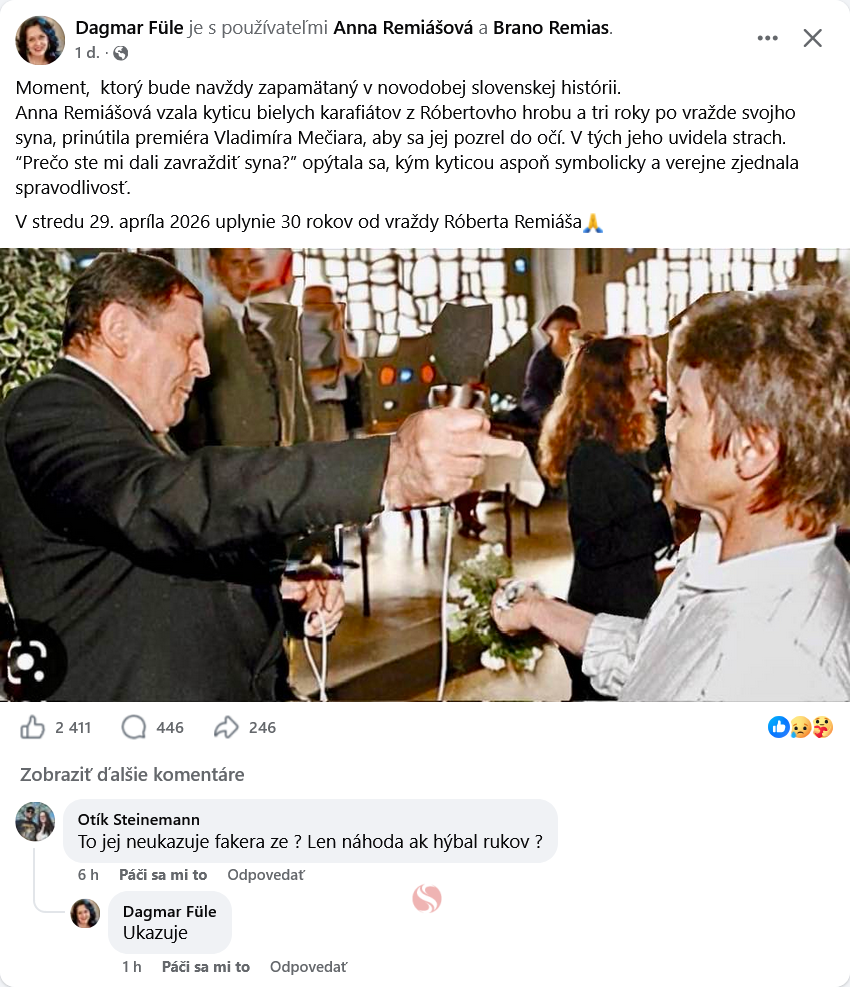View the post reactions emoji icons

(800, 727)
